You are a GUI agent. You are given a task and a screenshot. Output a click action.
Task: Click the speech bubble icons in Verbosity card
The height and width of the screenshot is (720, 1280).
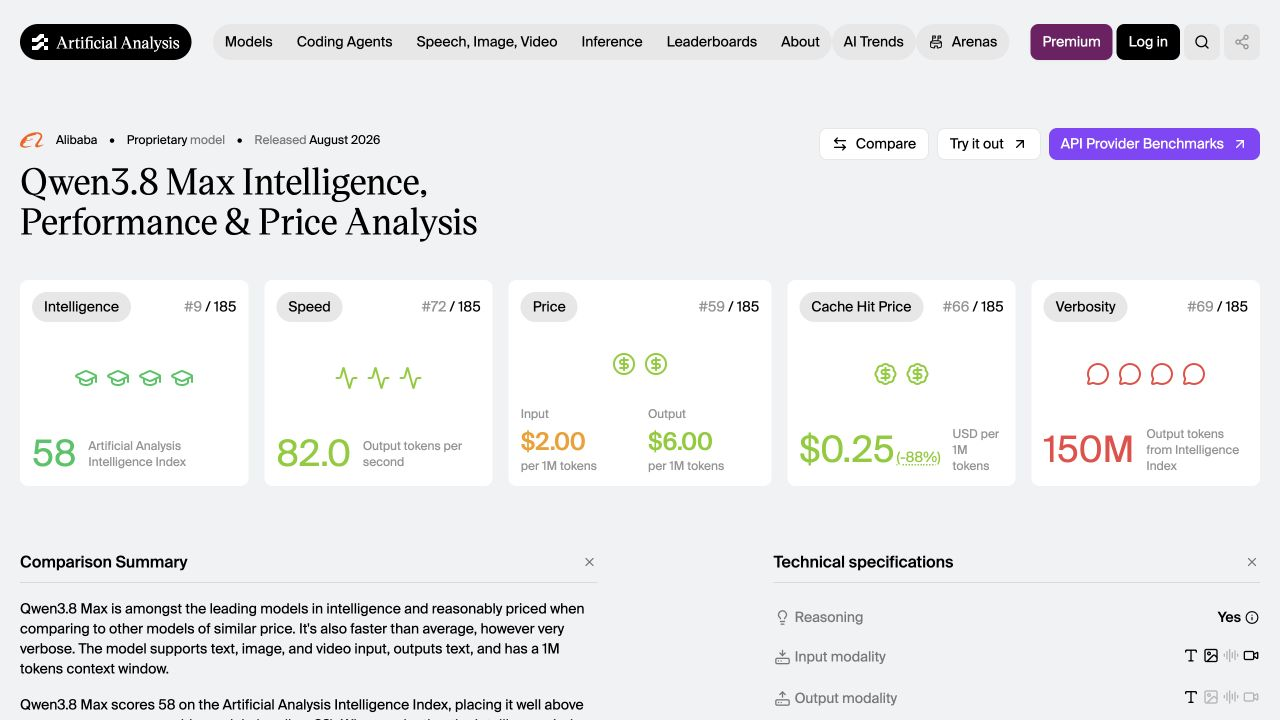click(1146, 374)
